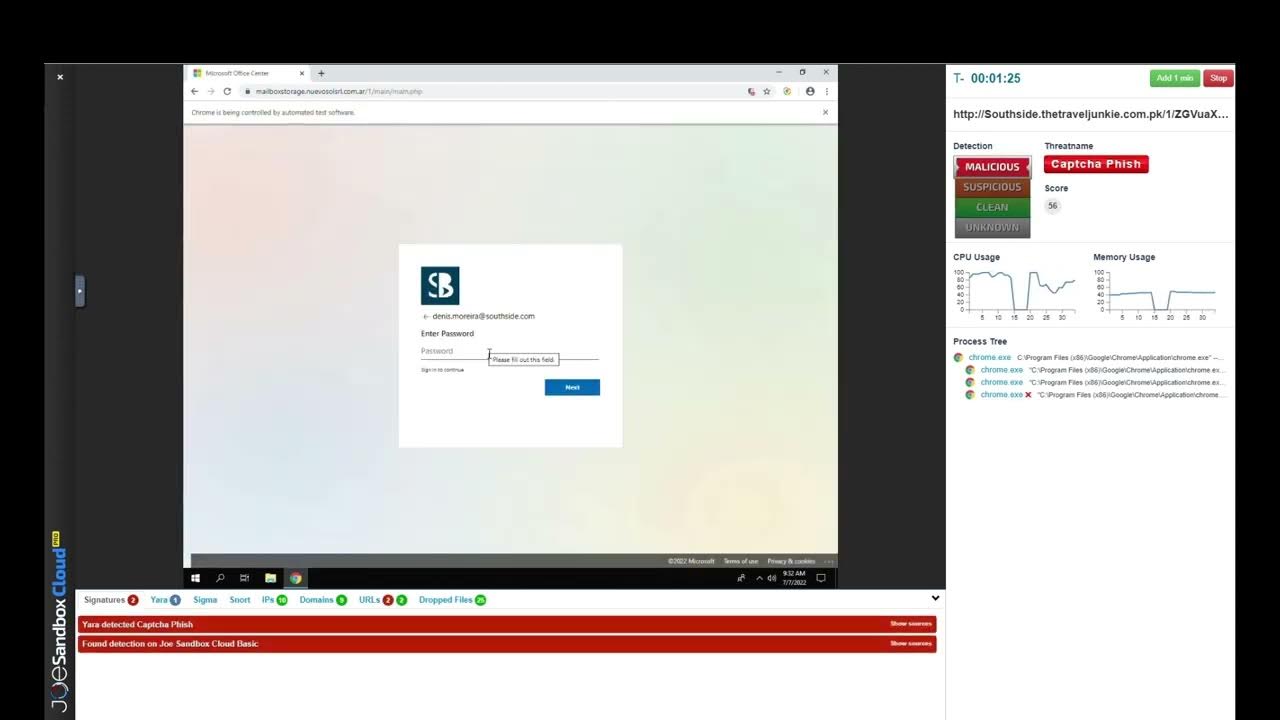Open the Task View icon

click(x=245, y=578)
